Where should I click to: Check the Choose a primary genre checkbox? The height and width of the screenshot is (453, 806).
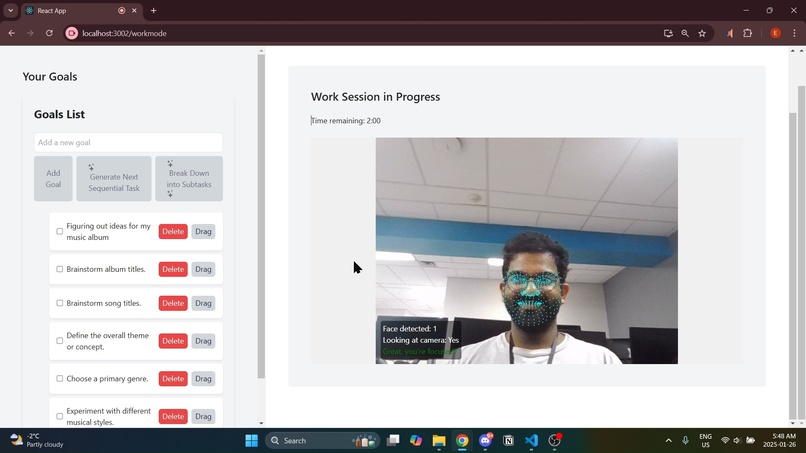tap(60, 378)
